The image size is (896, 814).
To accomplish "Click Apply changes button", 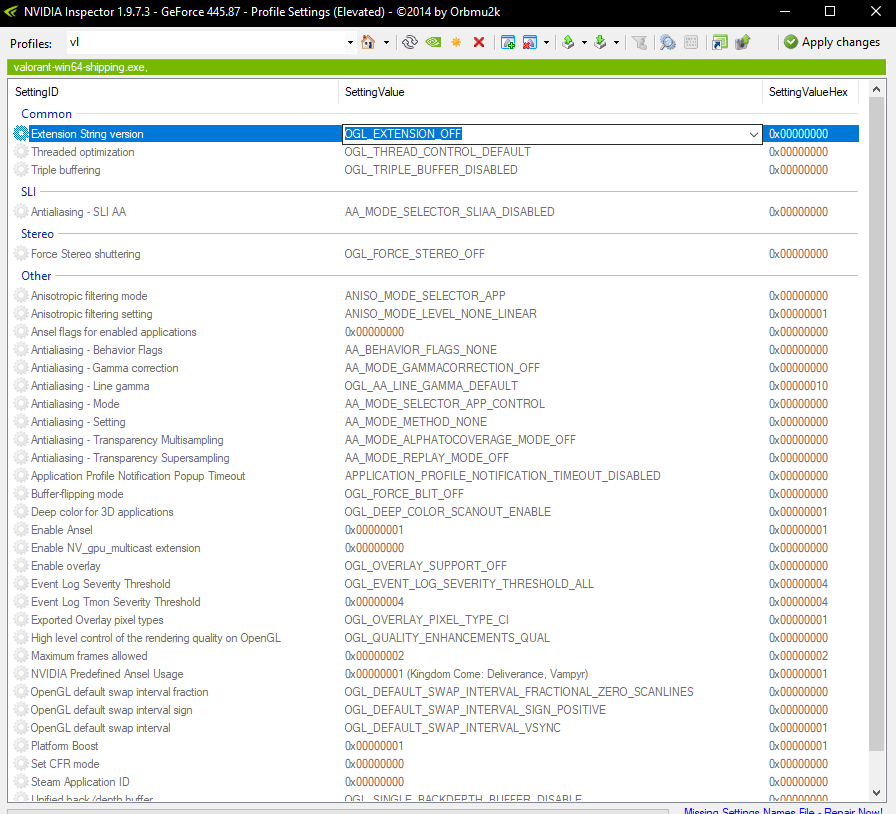I will coord(832,42).
